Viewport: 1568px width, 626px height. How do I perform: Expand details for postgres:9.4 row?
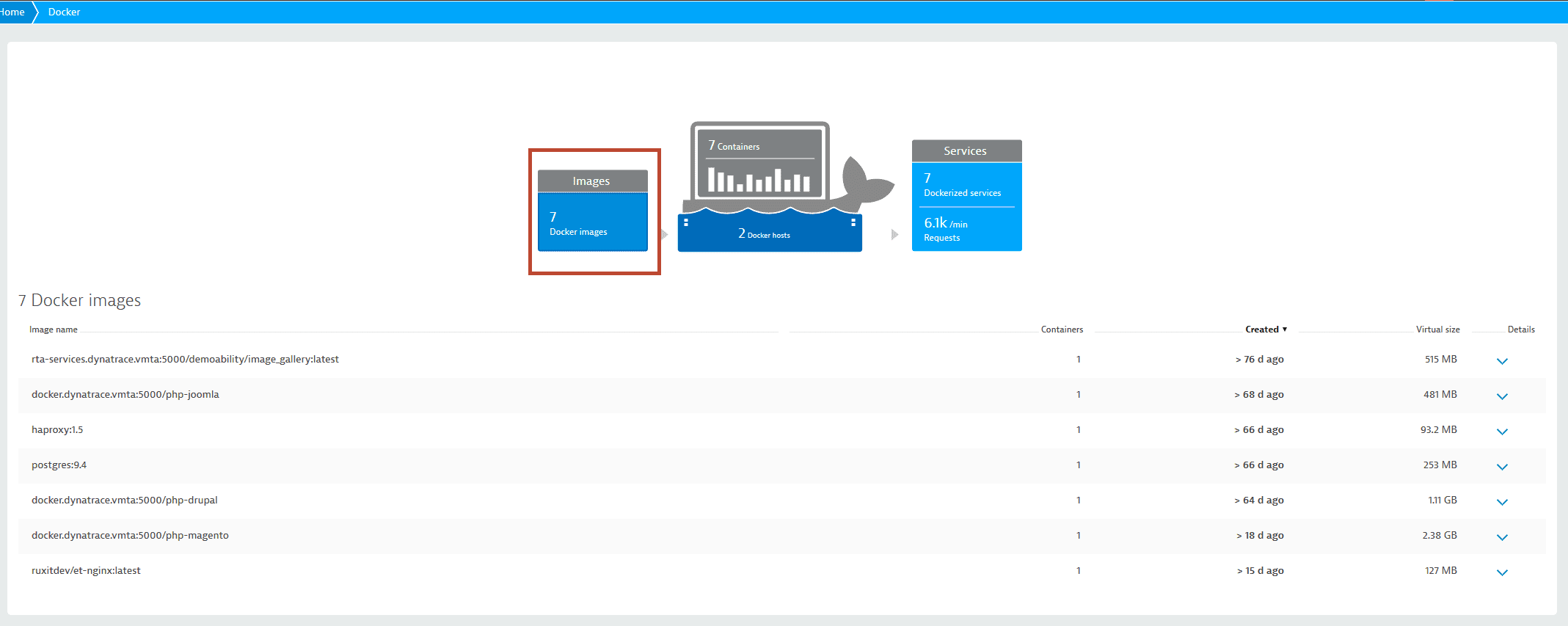click(1502, 467)
